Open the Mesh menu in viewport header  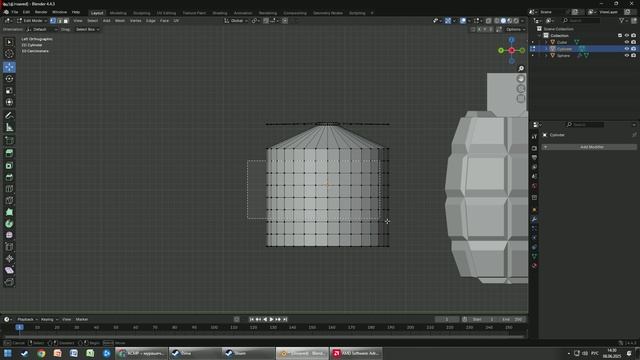[120, 20]
